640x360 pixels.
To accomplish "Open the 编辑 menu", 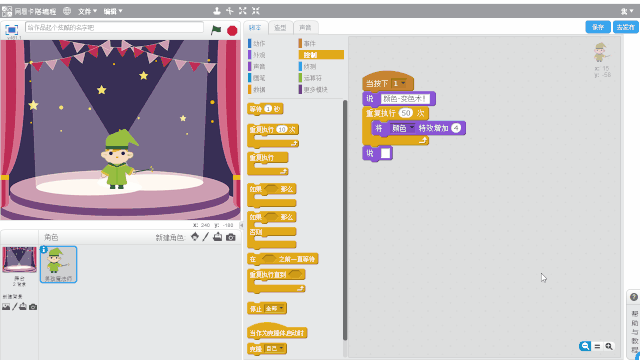I will click(x=113, y=11).
